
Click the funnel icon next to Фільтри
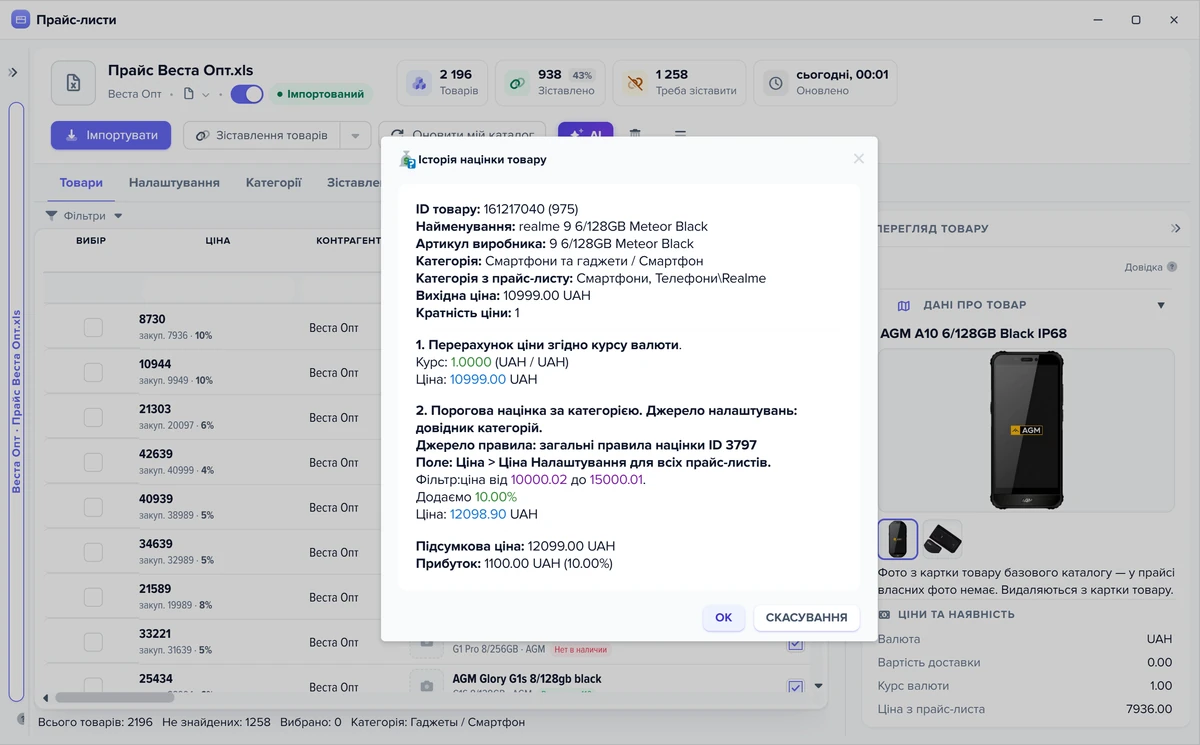coord(52,216)
